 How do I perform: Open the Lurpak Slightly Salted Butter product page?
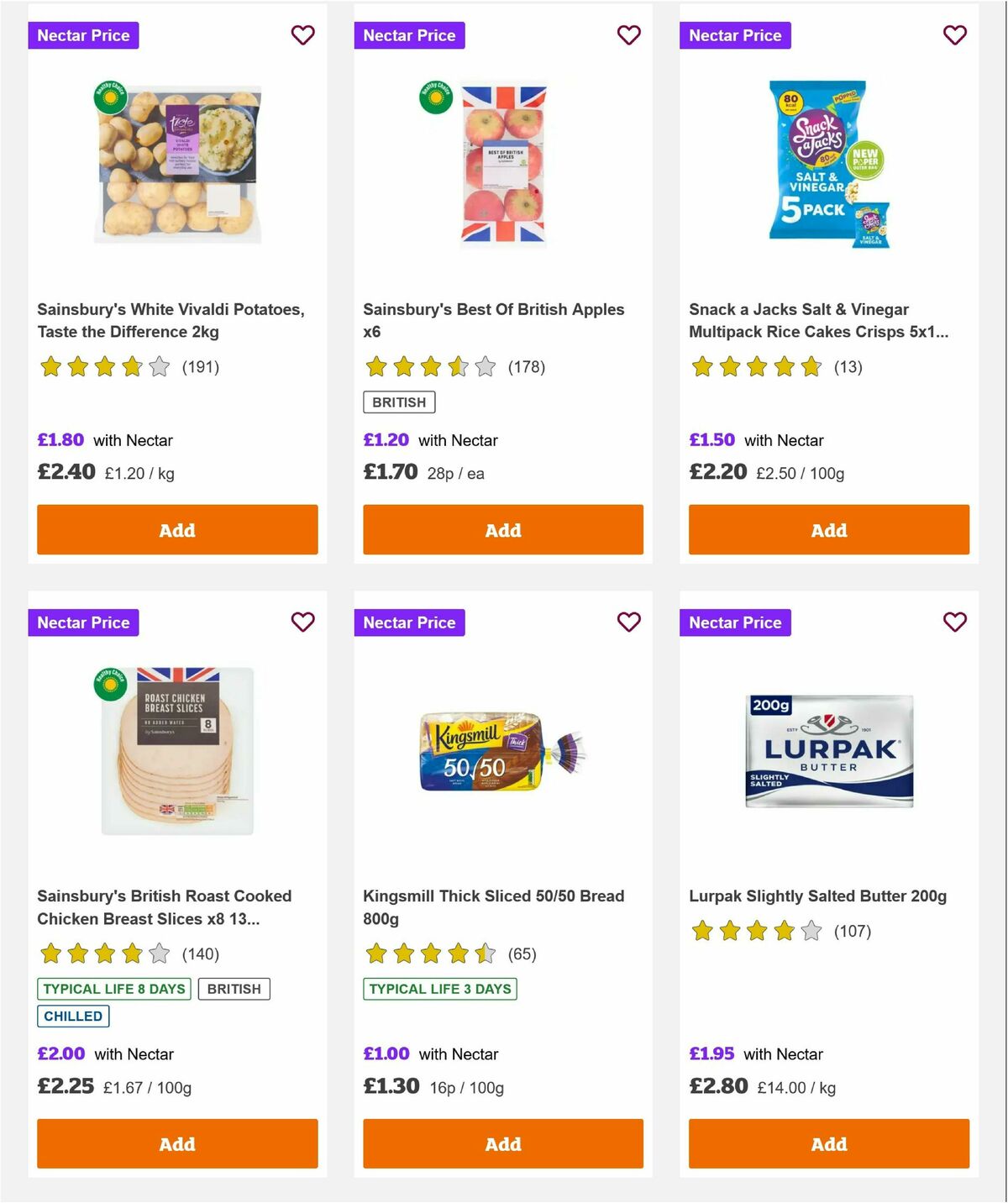tap(818, 896)
